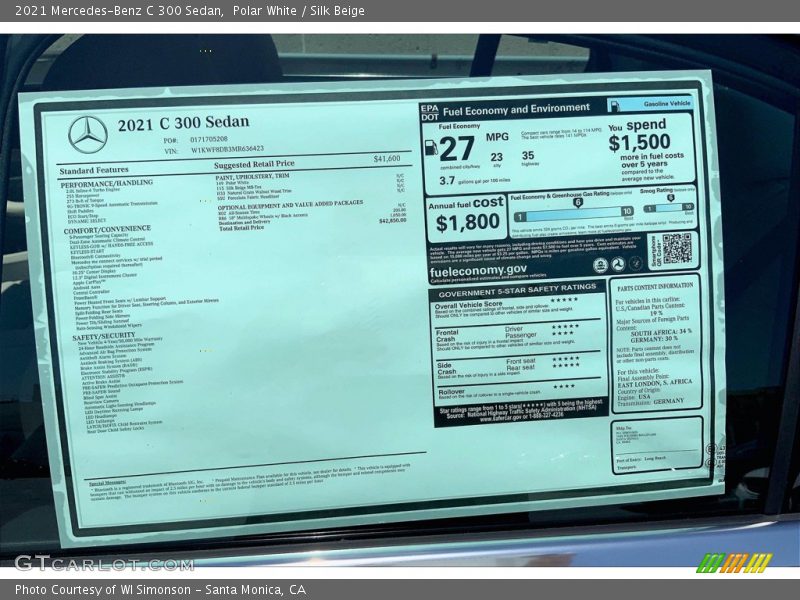Click the 27 combined MPG figure
Image resolution: width=800 pixels, height=600 pixels.
coord(457,149)
